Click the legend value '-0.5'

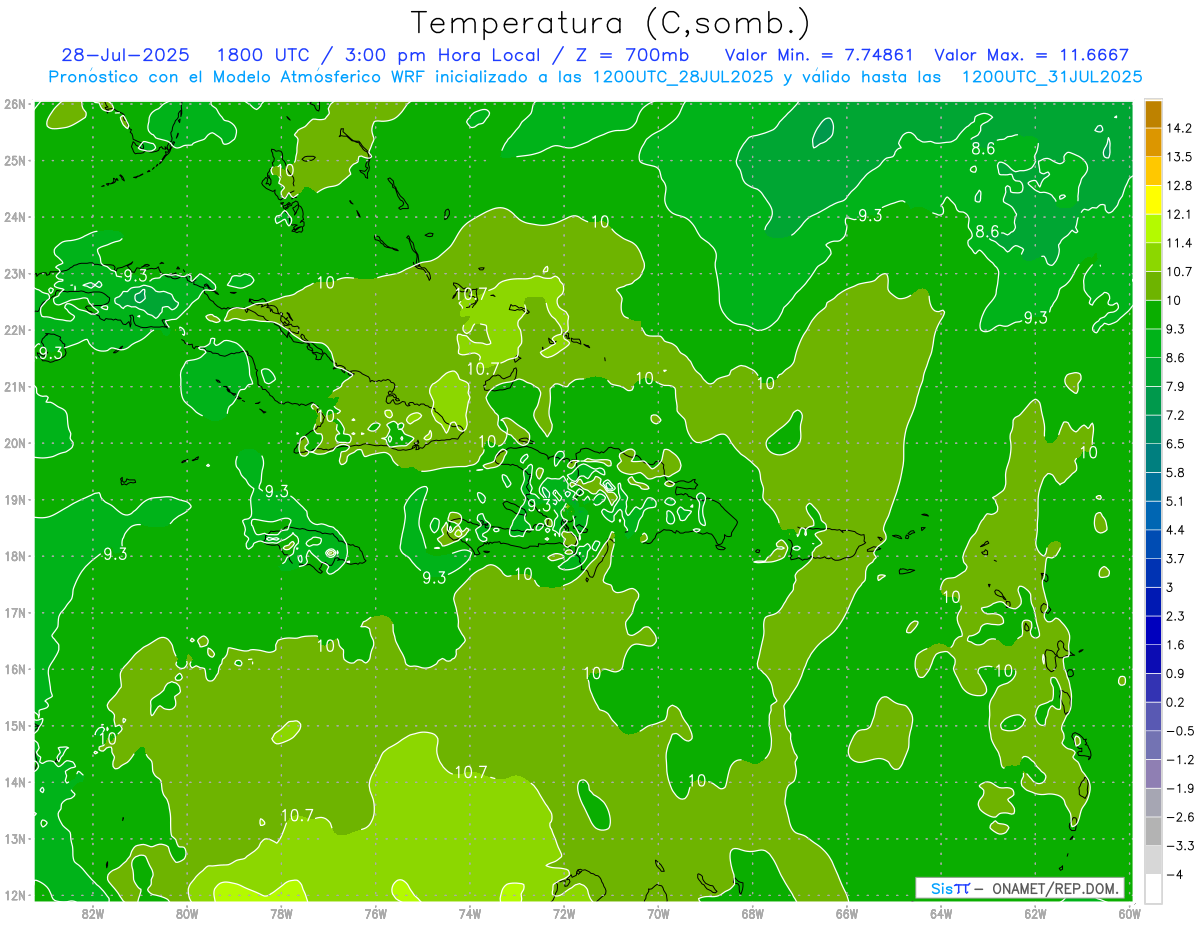[1179, 731]
